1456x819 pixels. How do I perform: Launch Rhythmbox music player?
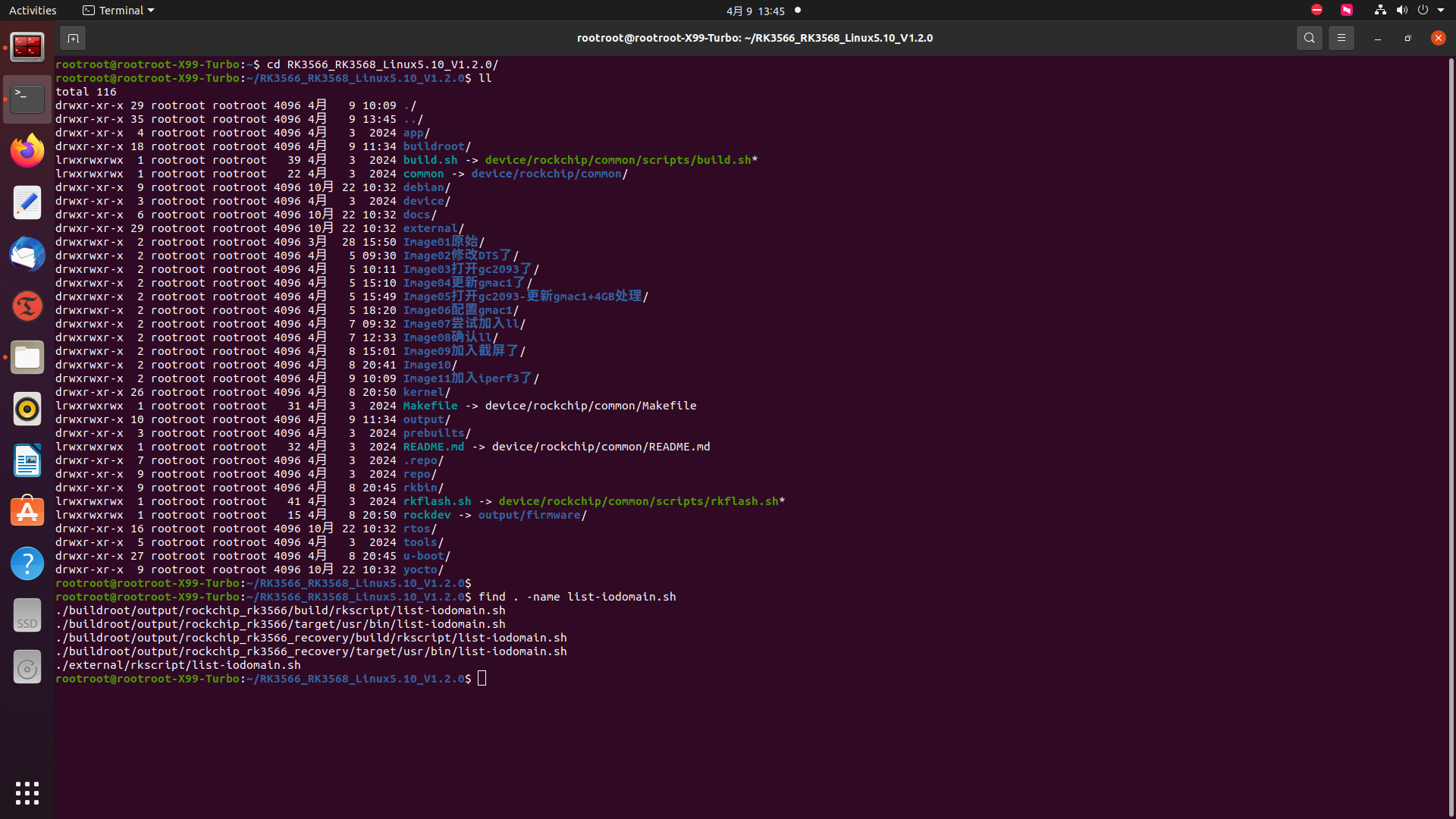coord(27,409)
